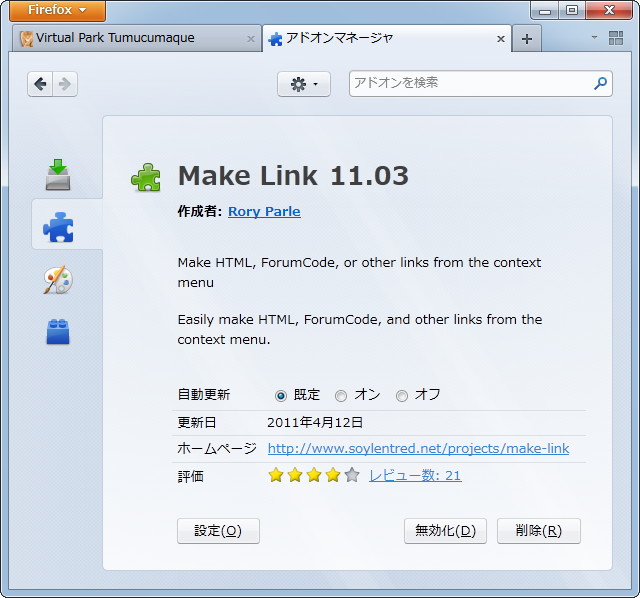Click the green Make Link add-on icon

point(146,177)
